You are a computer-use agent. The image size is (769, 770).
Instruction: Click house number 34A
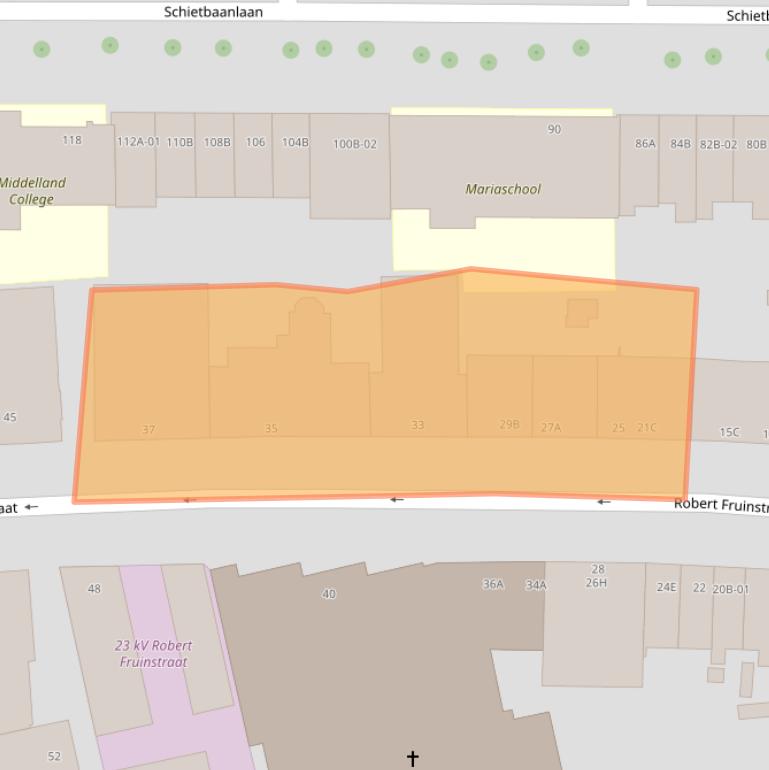(536, 585)
